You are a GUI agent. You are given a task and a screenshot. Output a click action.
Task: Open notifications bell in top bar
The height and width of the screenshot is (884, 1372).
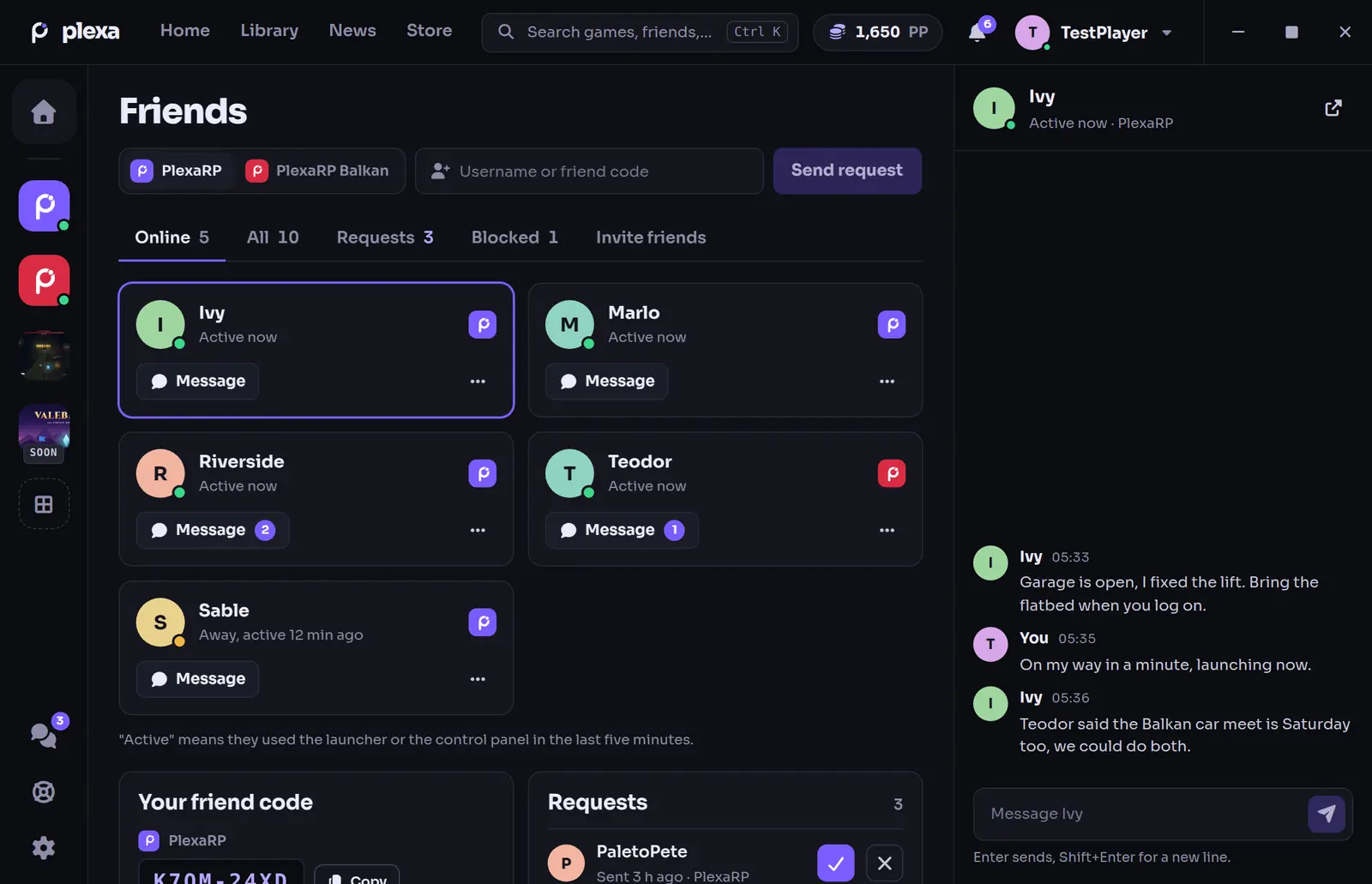pyautogui.click(x=978, y=32)
